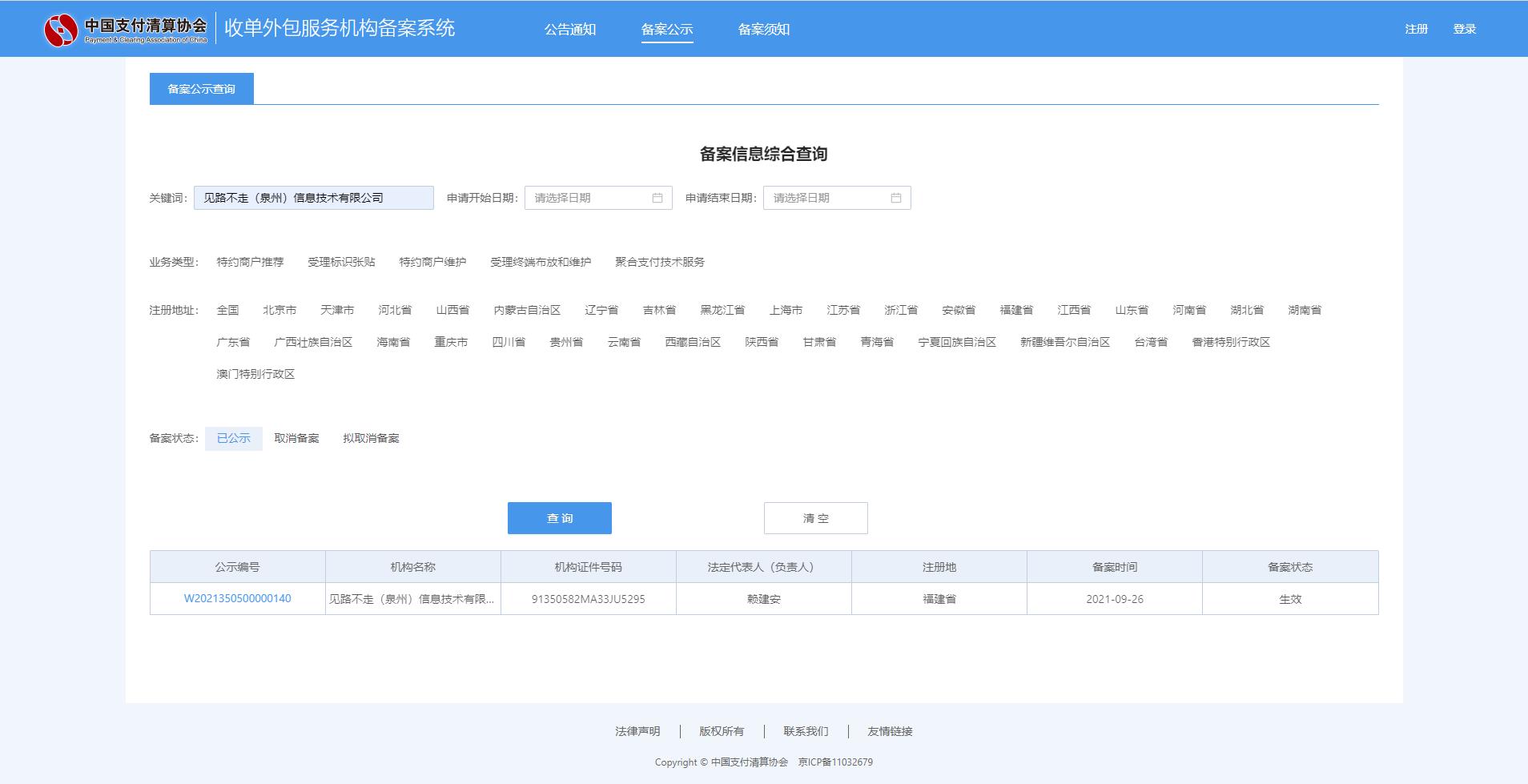Screen dimensions: 1528x784
Task: Choose 黑龙江省 region filter
Action: coord(722,310)
